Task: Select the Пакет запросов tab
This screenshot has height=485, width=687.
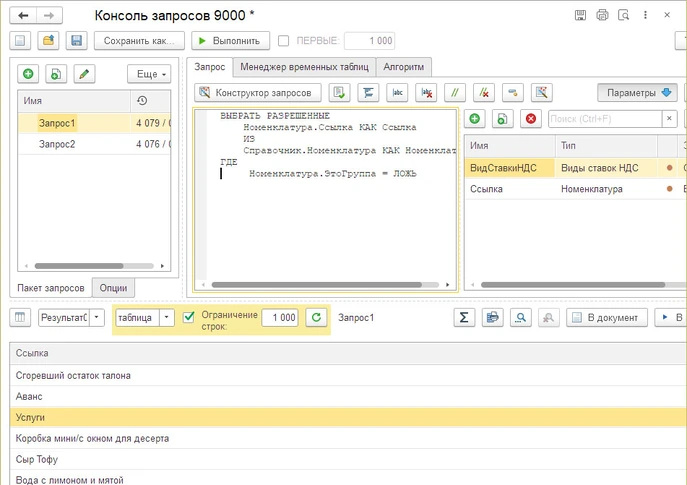Action: pyautogui.click(x=50, y=288)
